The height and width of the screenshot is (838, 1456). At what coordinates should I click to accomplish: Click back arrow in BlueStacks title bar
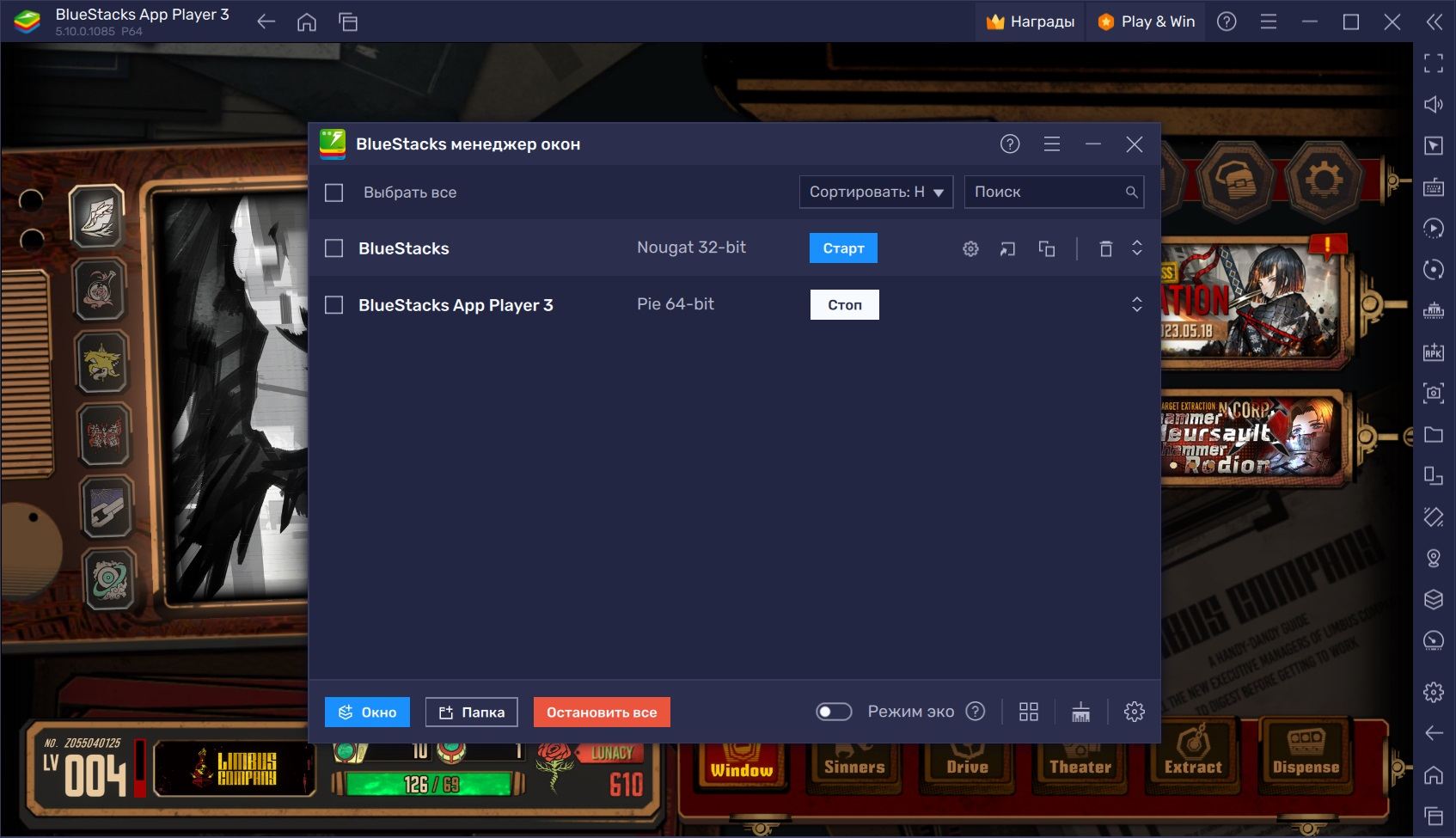coord(266,22)
